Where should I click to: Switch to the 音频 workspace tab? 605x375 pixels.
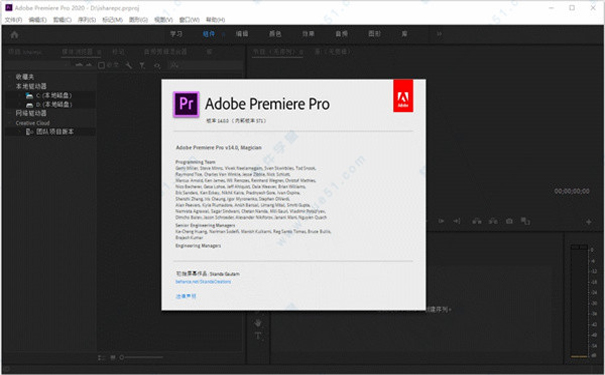341,34
